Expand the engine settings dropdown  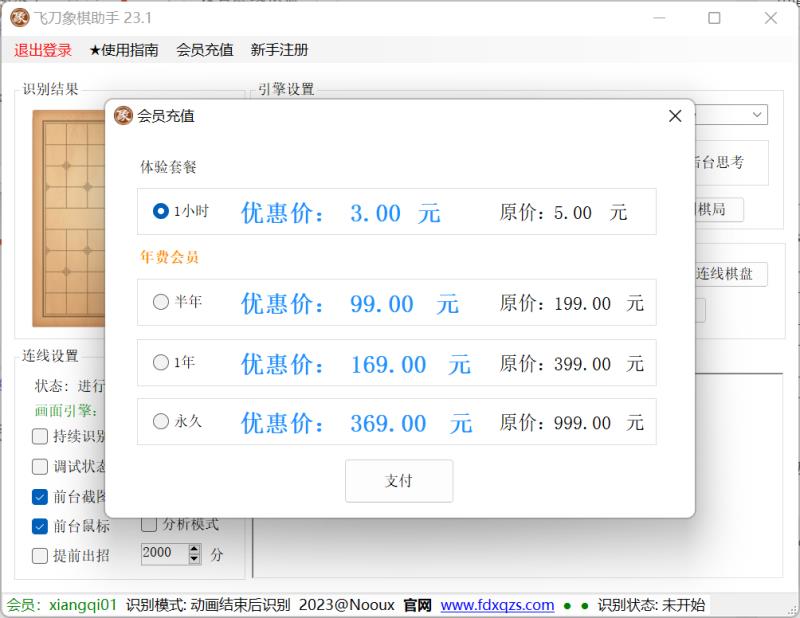(x=757, y=115)
